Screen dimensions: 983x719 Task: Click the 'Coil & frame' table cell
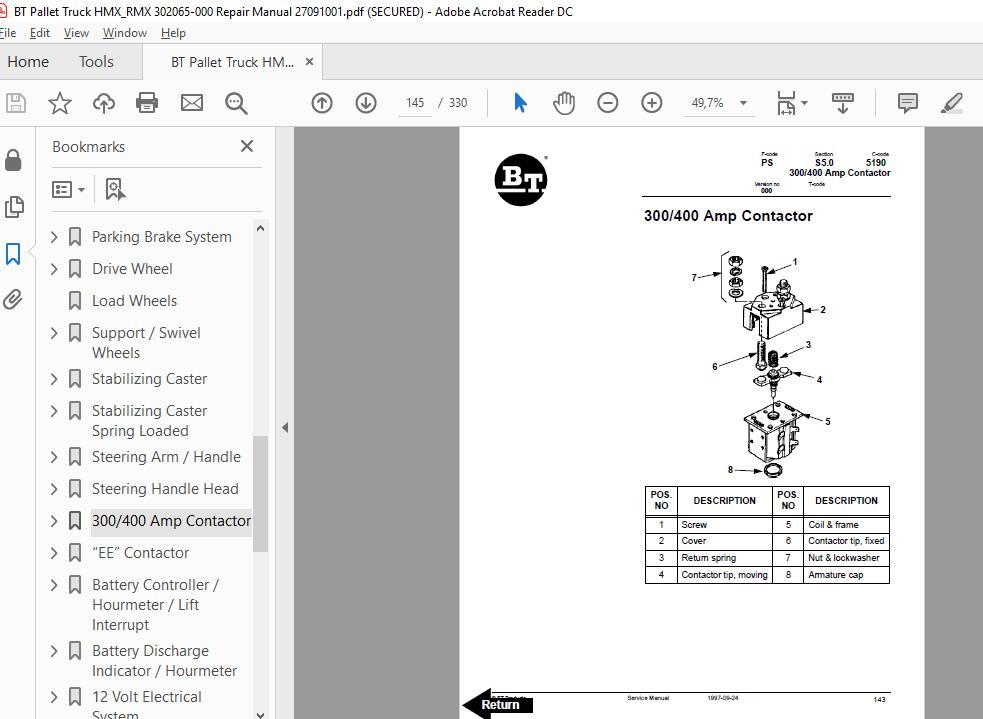(846, 525)
